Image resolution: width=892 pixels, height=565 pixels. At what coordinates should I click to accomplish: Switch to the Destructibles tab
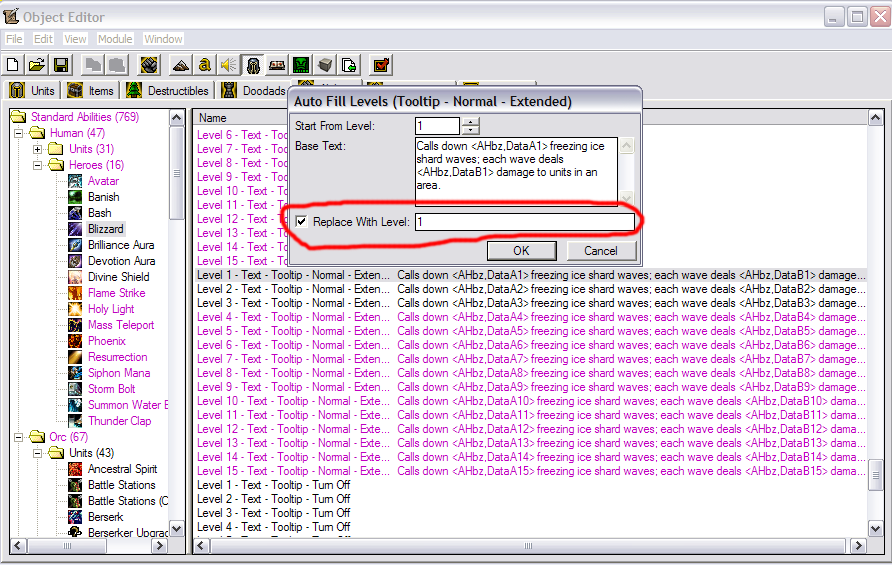click(x=167, y=90)
